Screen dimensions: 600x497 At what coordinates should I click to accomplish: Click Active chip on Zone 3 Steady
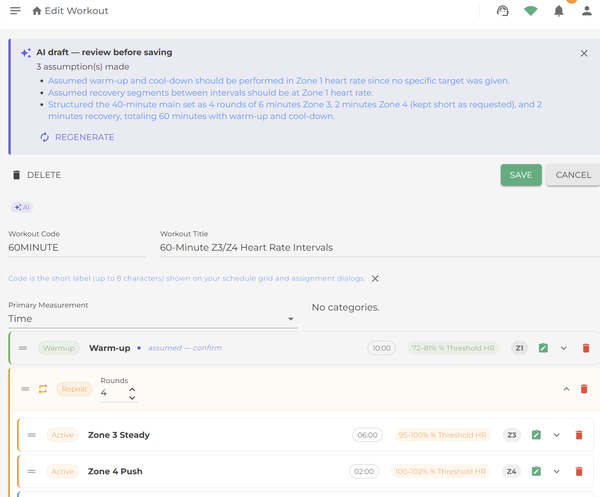tap(62, 435)
